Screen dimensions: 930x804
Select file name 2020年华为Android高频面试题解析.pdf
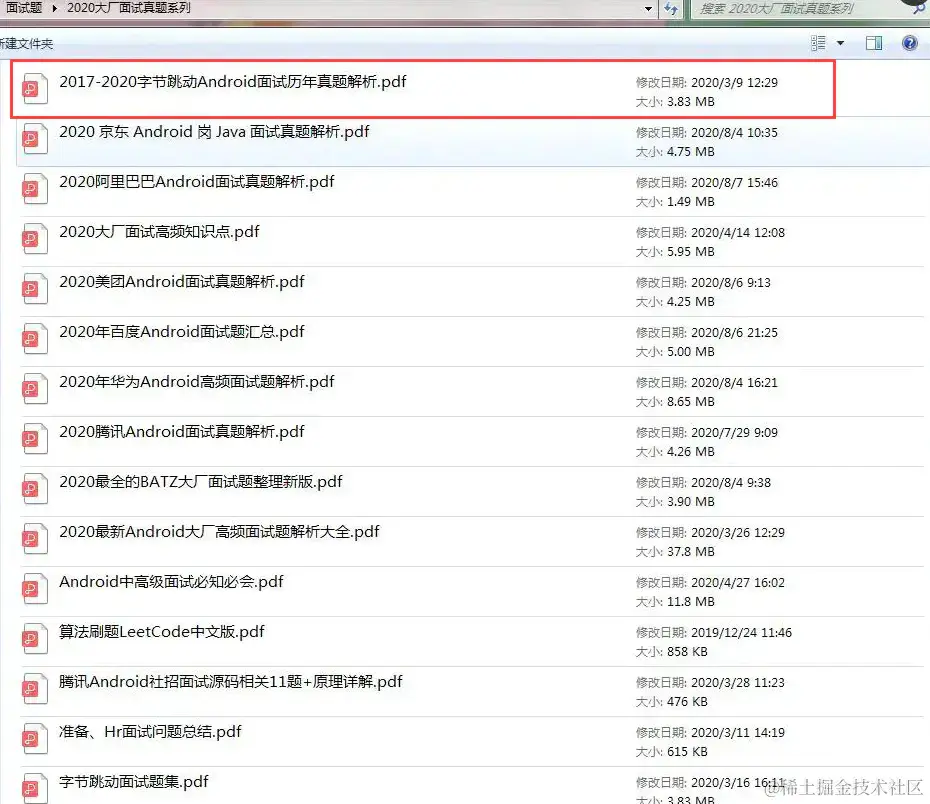click(197, 382)
